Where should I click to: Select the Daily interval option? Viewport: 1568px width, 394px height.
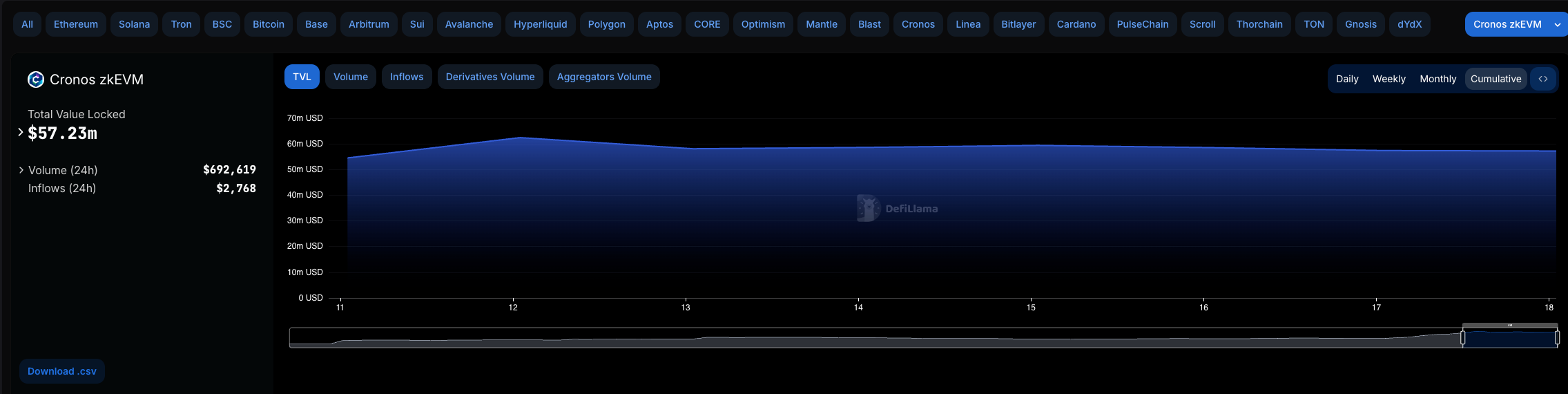(1347, 79)
